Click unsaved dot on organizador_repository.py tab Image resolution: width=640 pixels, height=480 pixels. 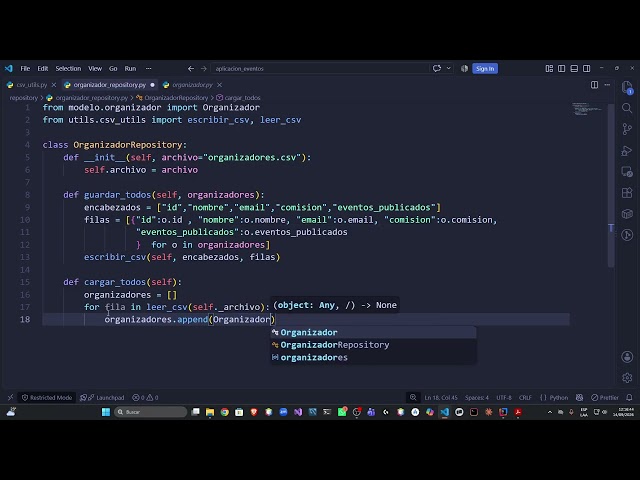(153, 85)
